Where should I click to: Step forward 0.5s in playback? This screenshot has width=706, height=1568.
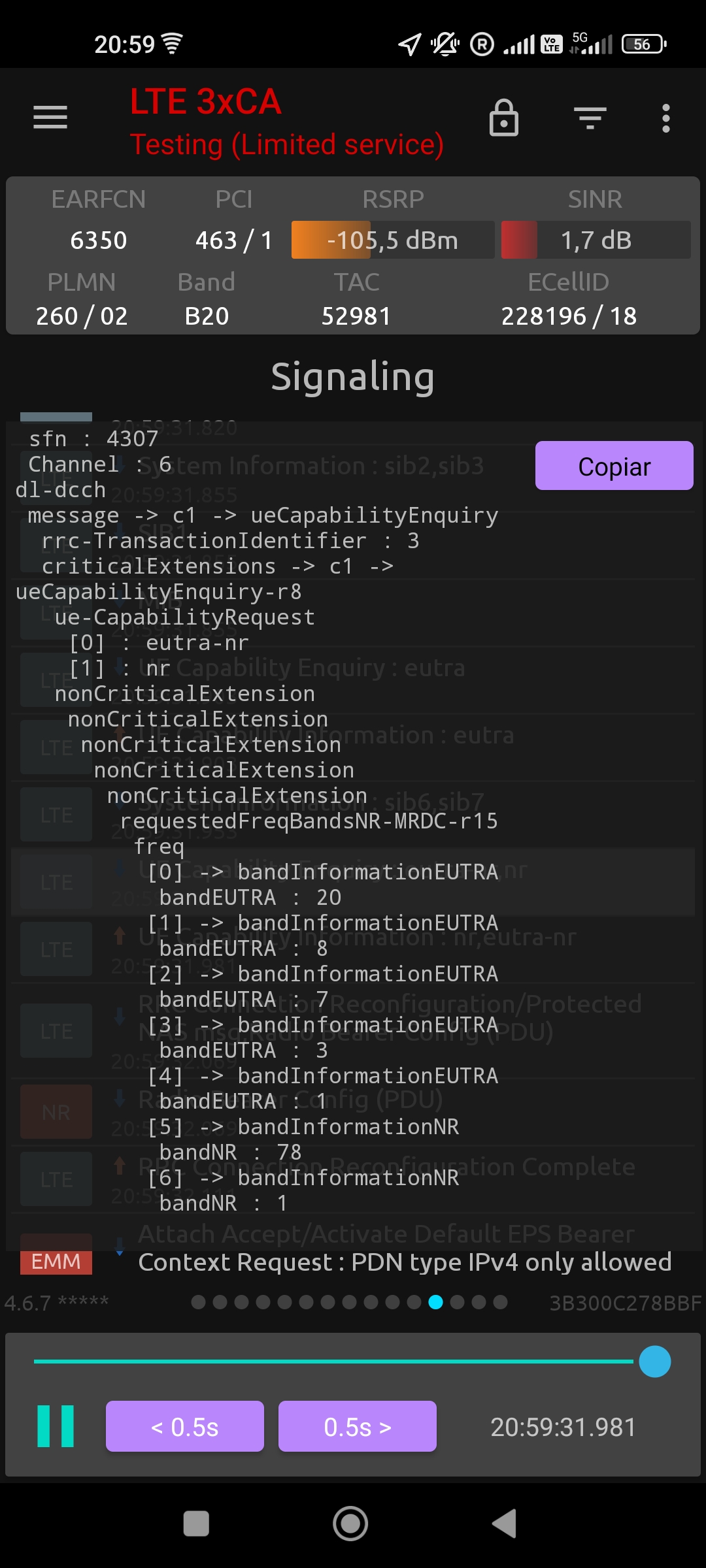358,1426
